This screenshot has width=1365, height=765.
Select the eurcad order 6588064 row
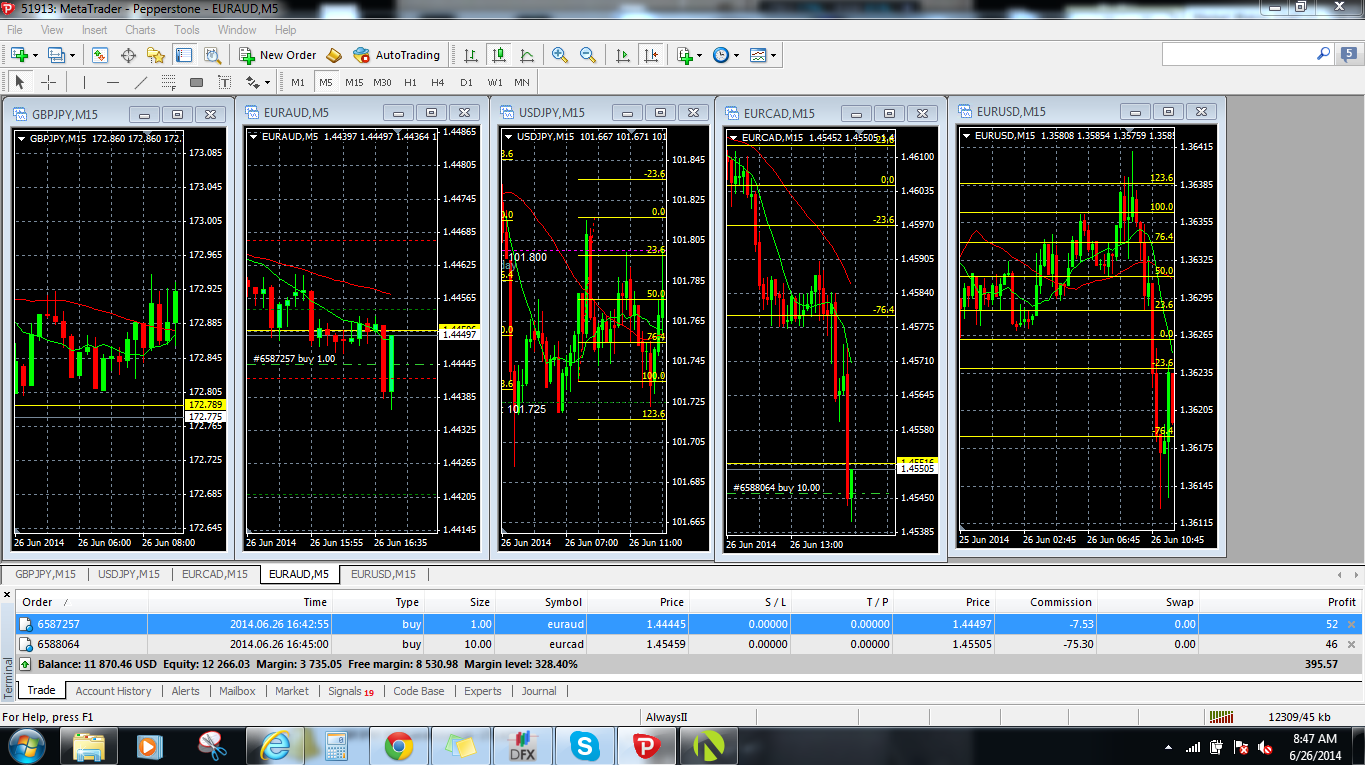689,645
